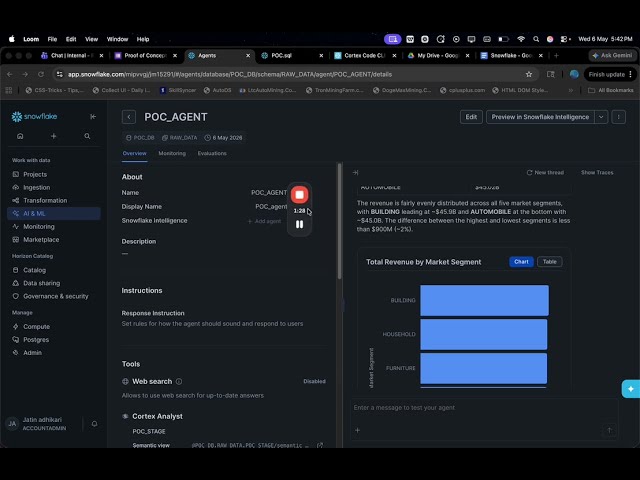Click the overview panel scrollbar
This screenshot has width=640, height=480.
339,222
